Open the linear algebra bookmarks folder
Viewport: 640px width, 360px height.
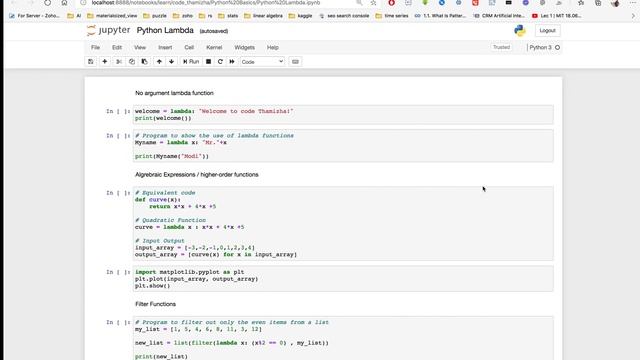tap(263, 16)
